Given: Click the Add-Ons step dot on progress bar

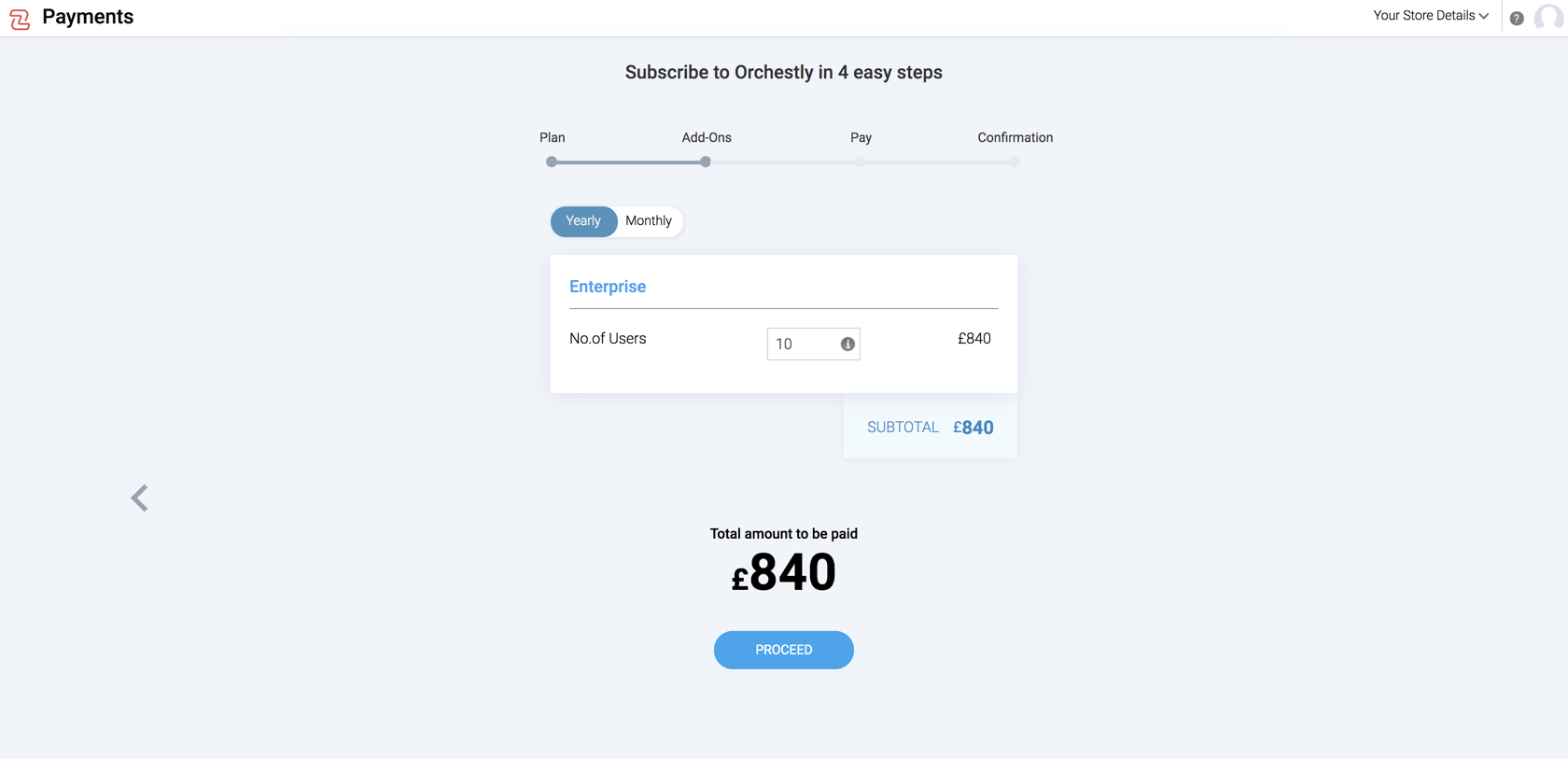Looking at the screenshot, I should click(706, 162).
